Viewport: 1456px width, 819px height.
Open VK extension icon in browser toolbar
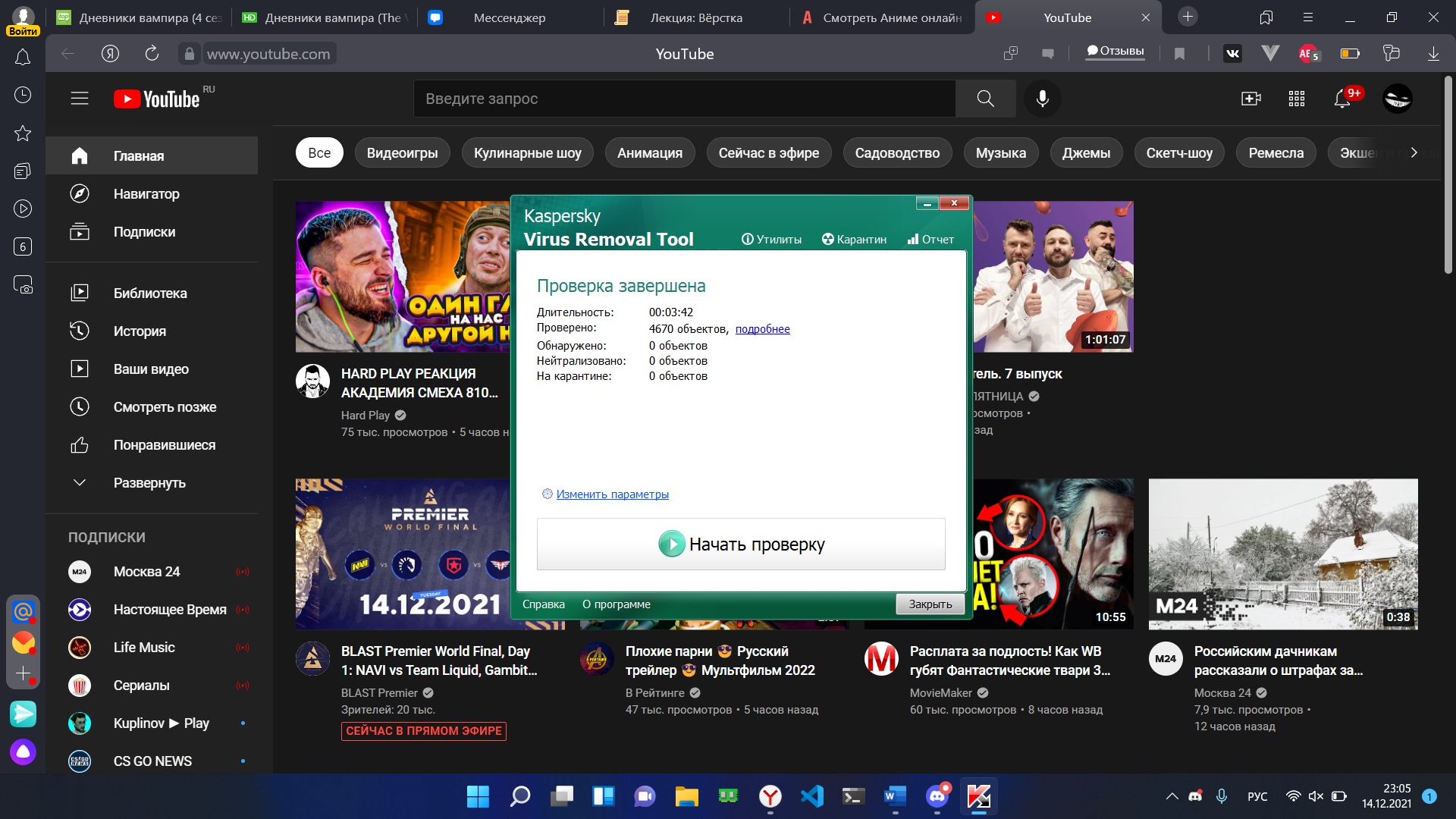[1232, 53]
